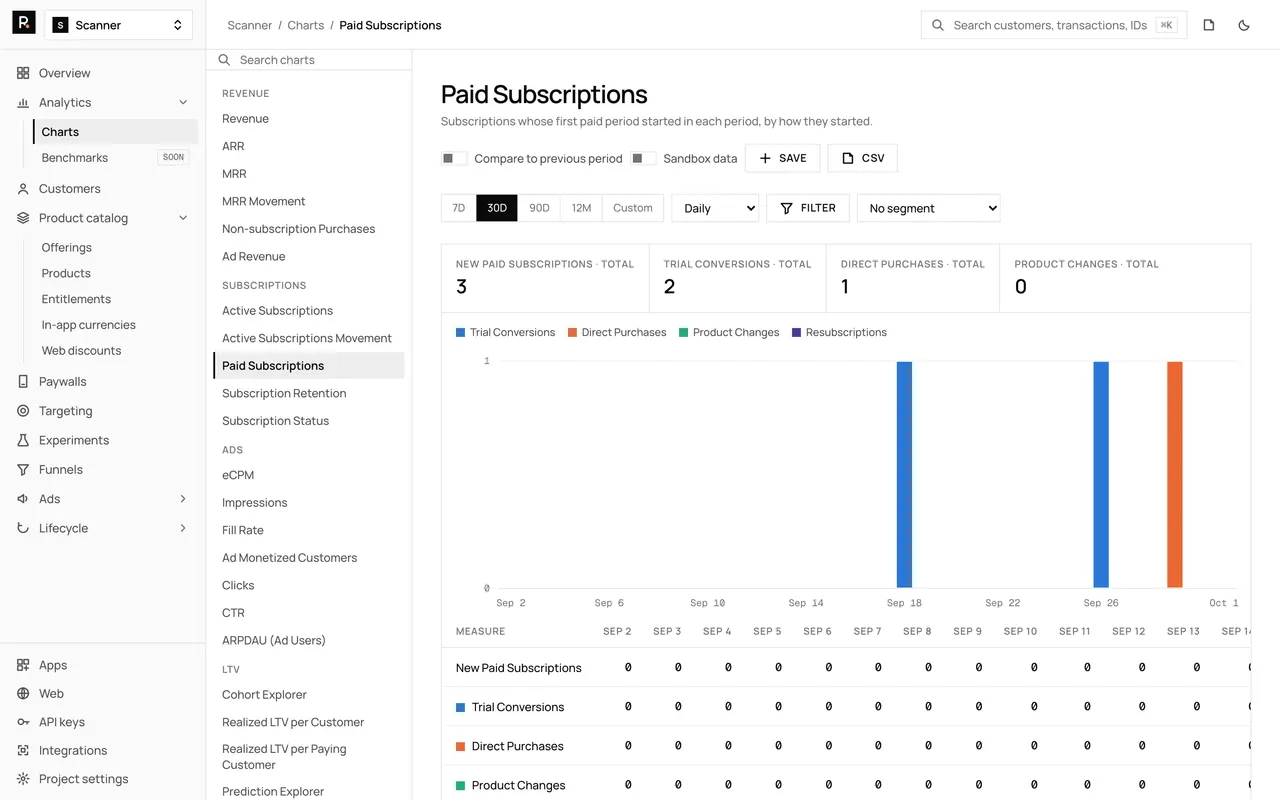
Task: Click the SAVE button
Action: click(782, 158)
